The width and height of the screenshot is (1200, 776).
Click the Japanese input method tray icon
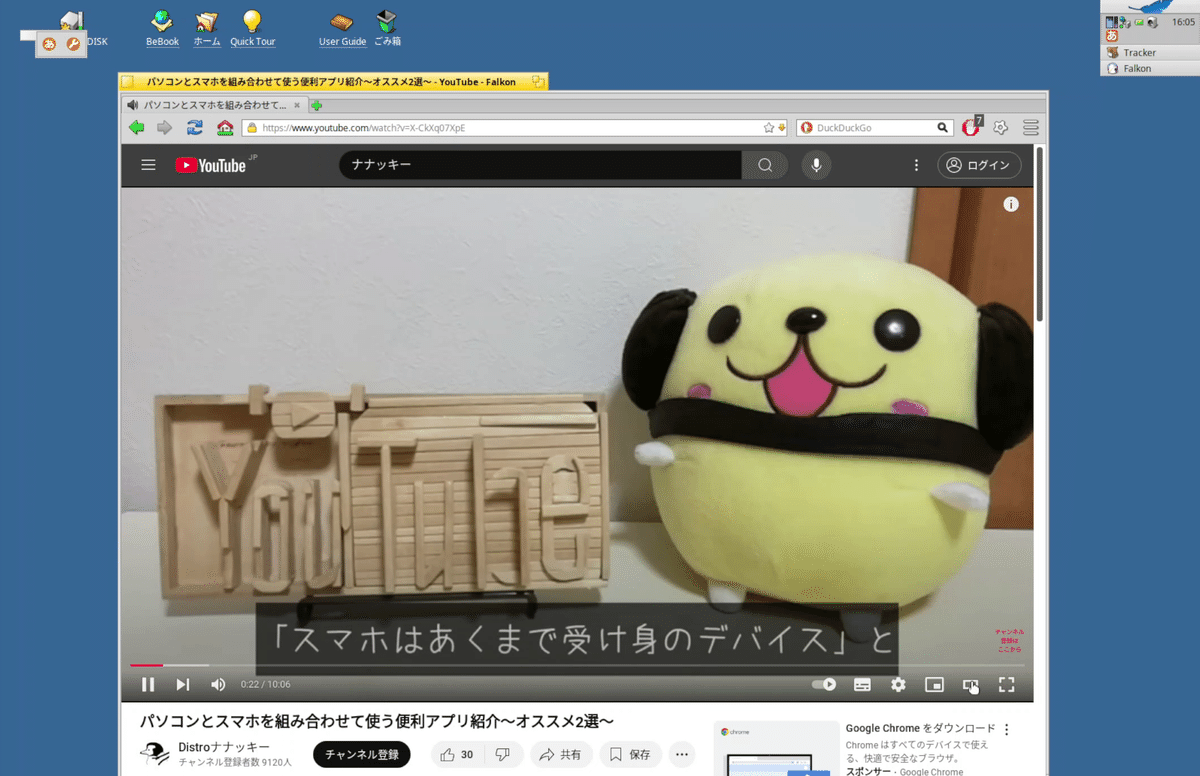(1111, 36)
